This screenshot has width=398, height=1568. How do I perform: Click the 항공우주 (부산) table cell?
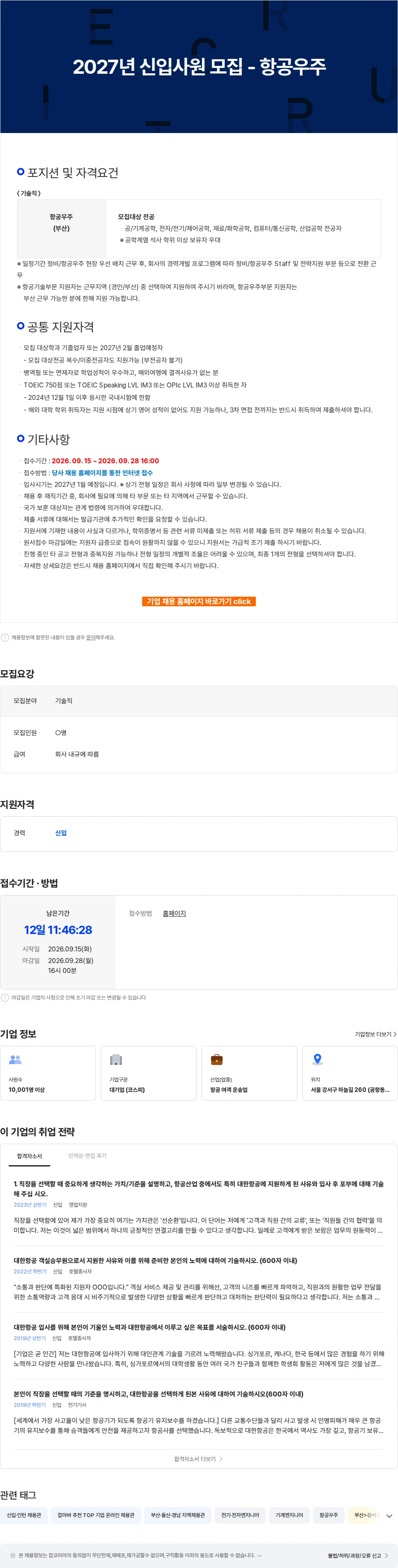click(61, 228)
